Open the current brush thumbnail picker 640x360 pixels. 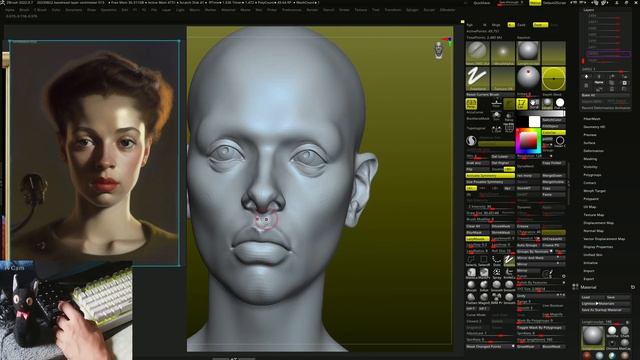click(478, 53)
